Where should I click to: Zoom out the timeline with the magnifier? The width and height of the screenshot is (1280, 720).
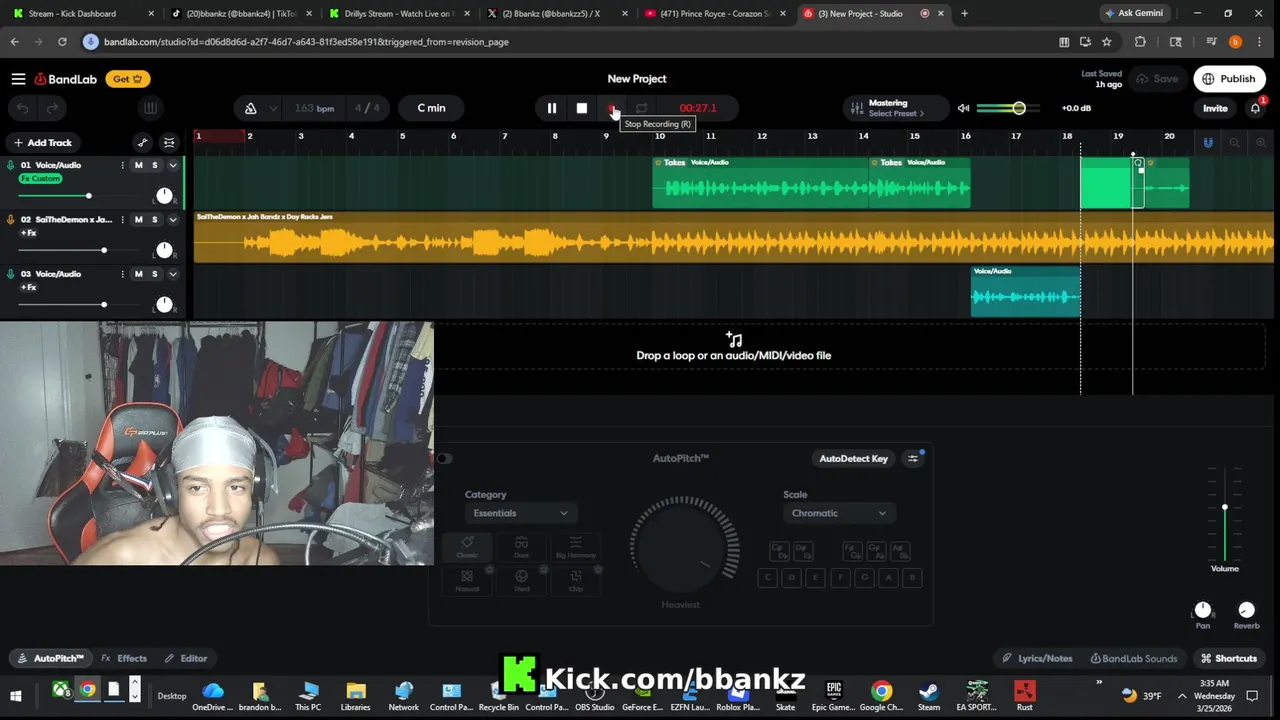pos(1234,143)
